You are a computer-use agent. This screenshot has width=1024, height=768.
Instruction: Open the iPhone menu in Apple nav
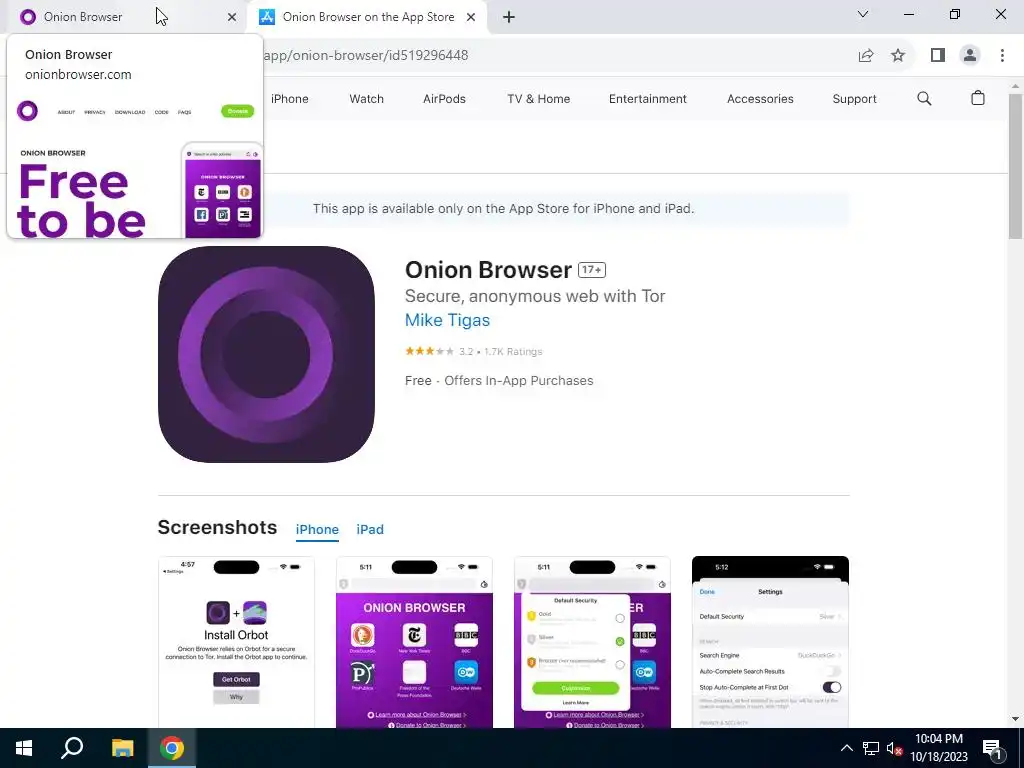[x=289, y=99]
